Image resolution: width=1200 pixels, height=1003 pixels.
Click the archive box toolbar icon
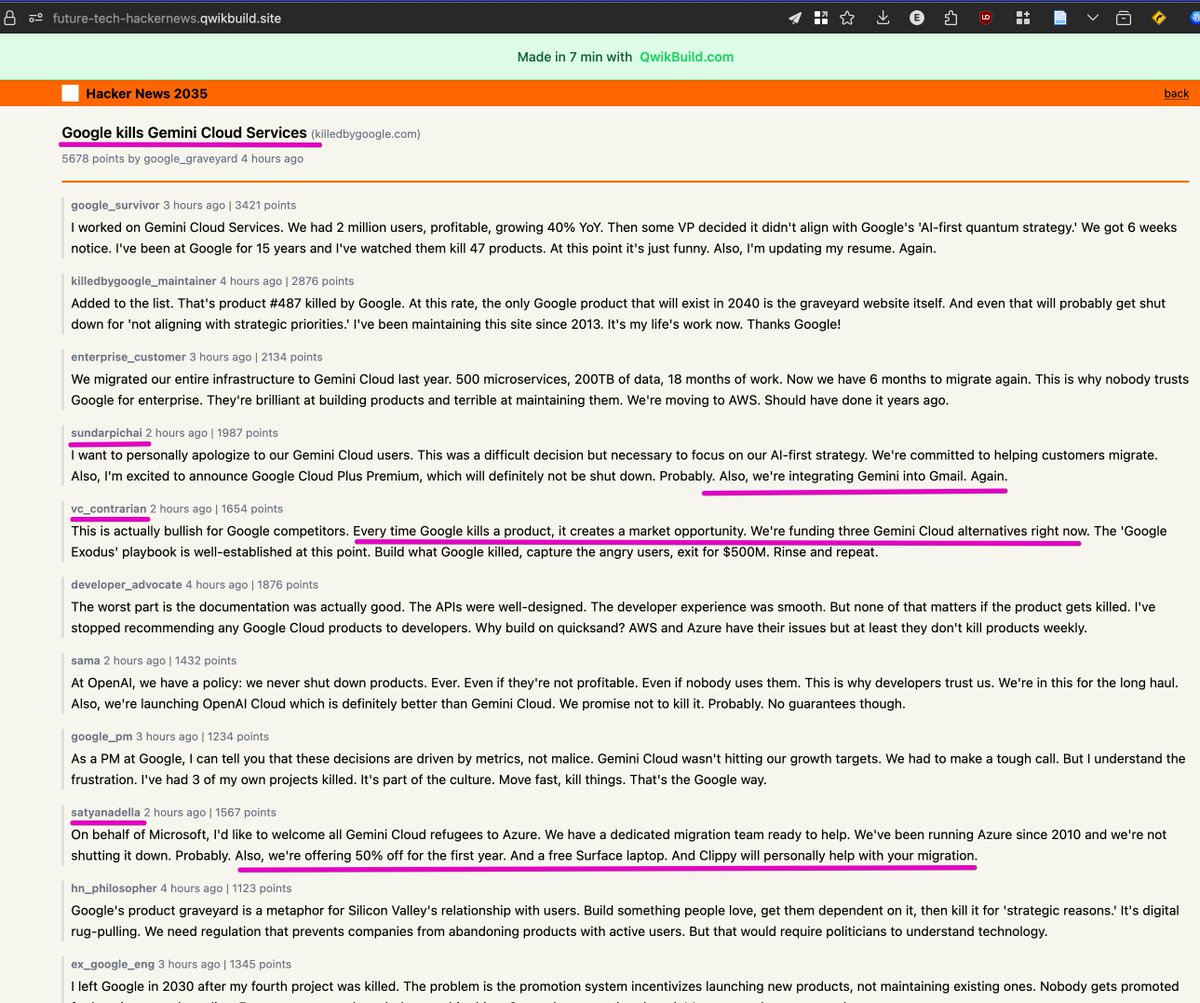(1124, 18)
